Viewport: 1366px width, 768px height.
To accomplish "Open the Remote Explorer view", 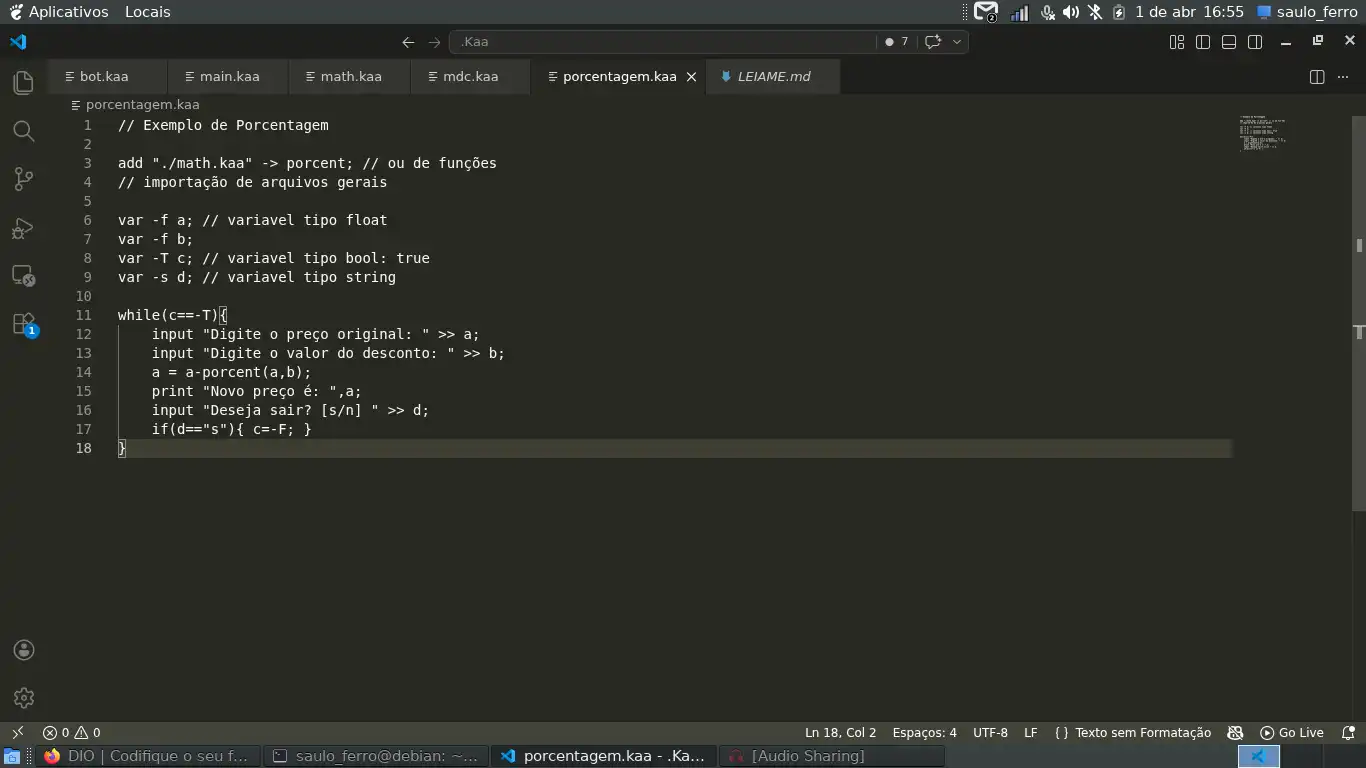I will pyautogui.click(x=23, y=276).
